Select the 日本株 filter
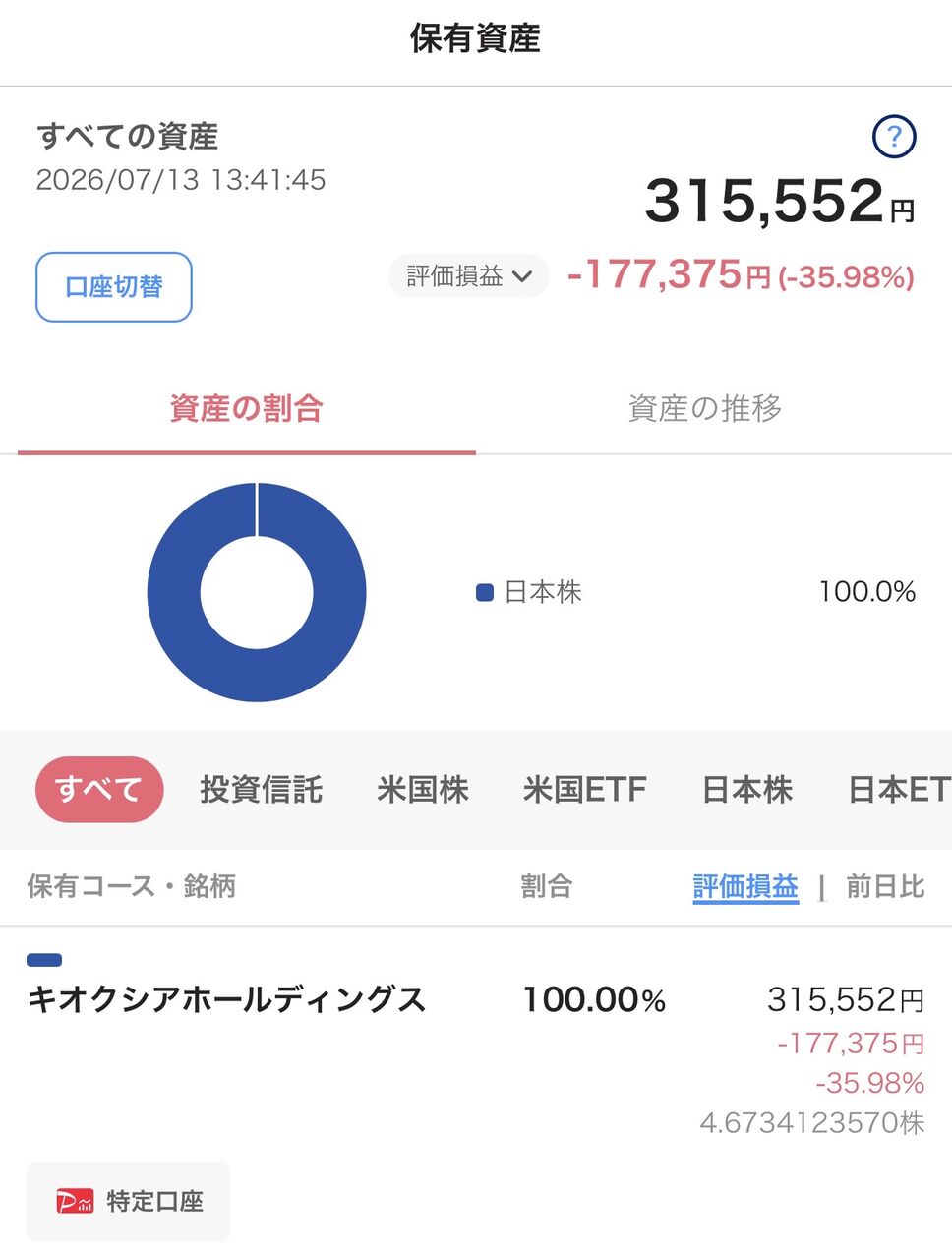This screenshot has height=1259, width=952. (x=747, y=789)
